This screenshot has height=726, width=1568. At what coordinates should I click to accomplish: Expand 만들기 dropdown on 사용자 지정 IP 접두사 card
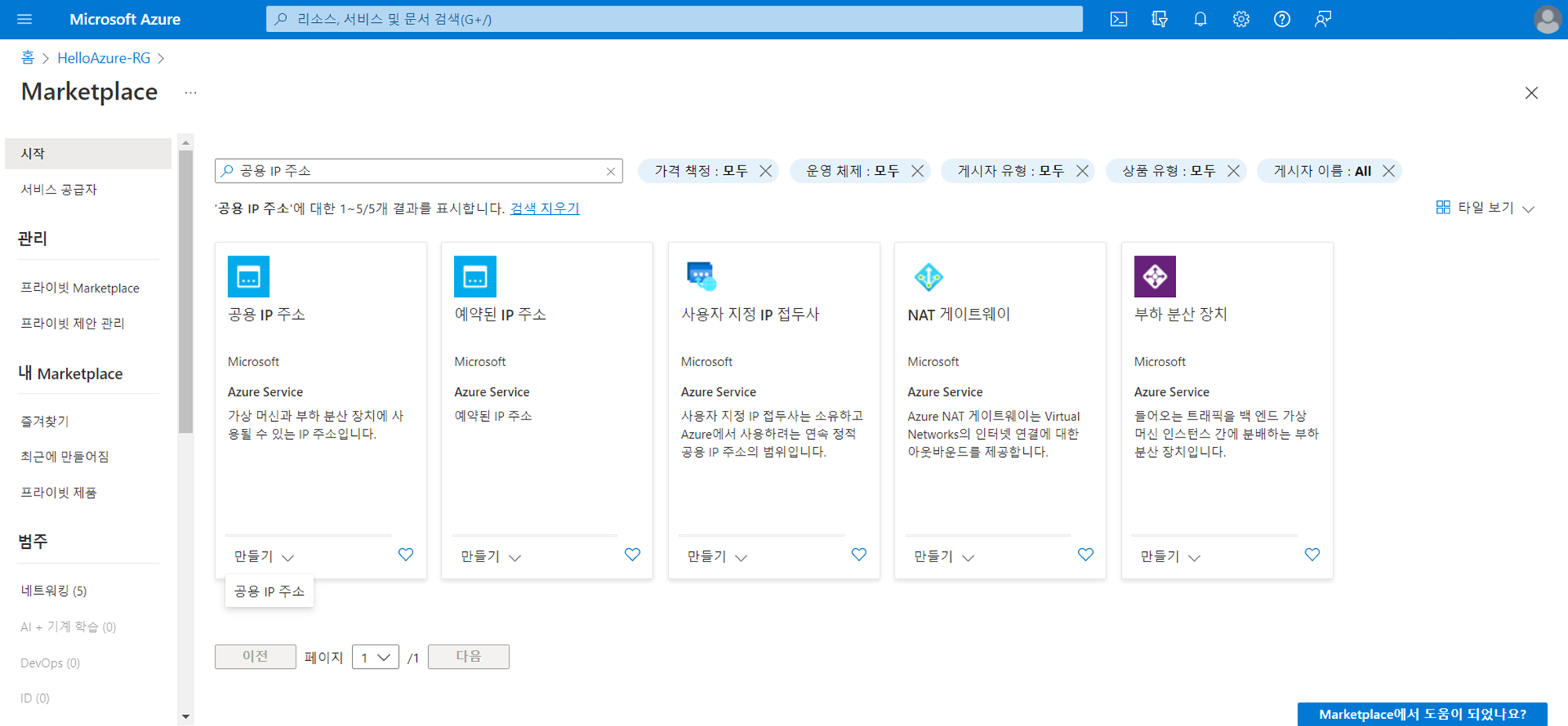pos(717,556)
